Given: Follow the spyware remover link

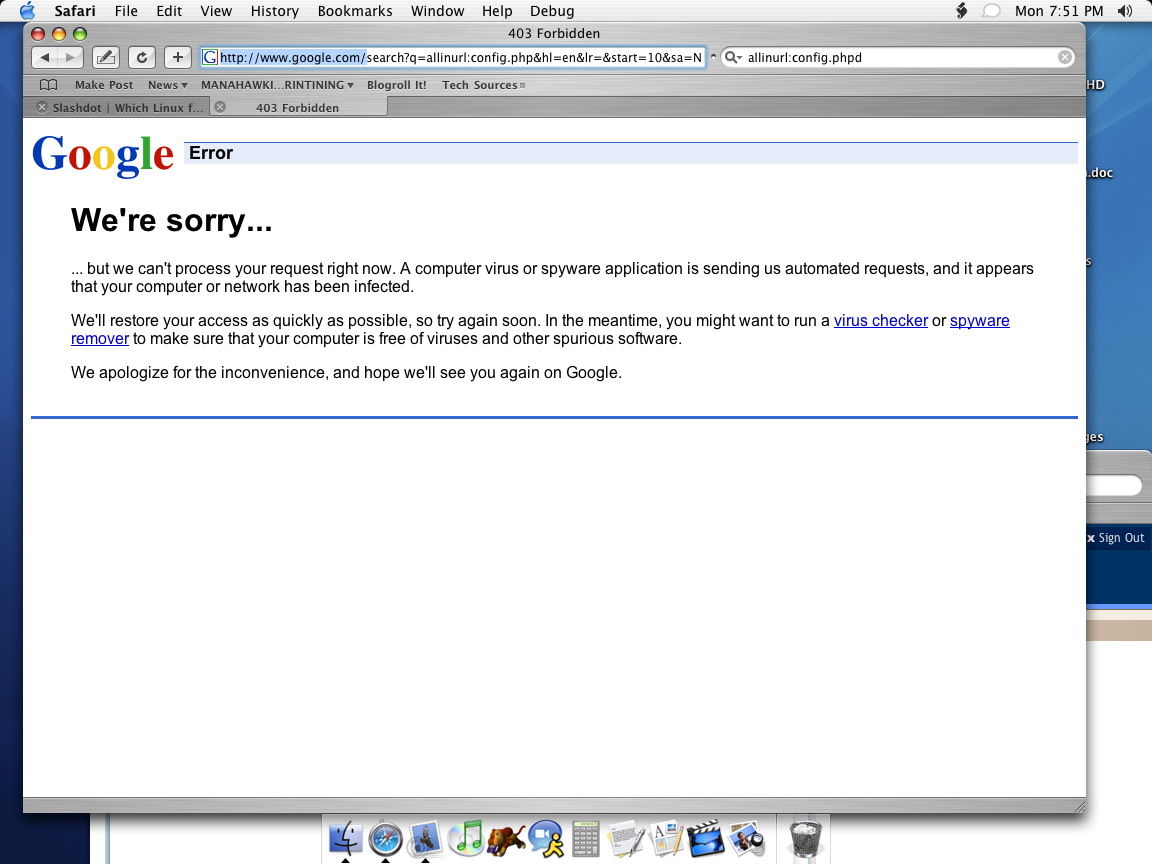Looking at the screenshot, I should [x=979, y=321].
